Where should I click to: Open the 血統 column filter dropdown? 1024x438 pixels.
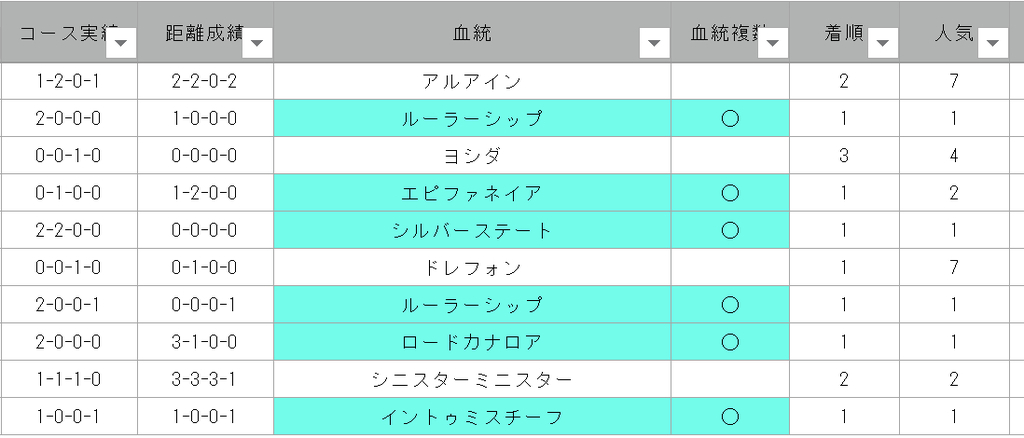click(654, 44)
